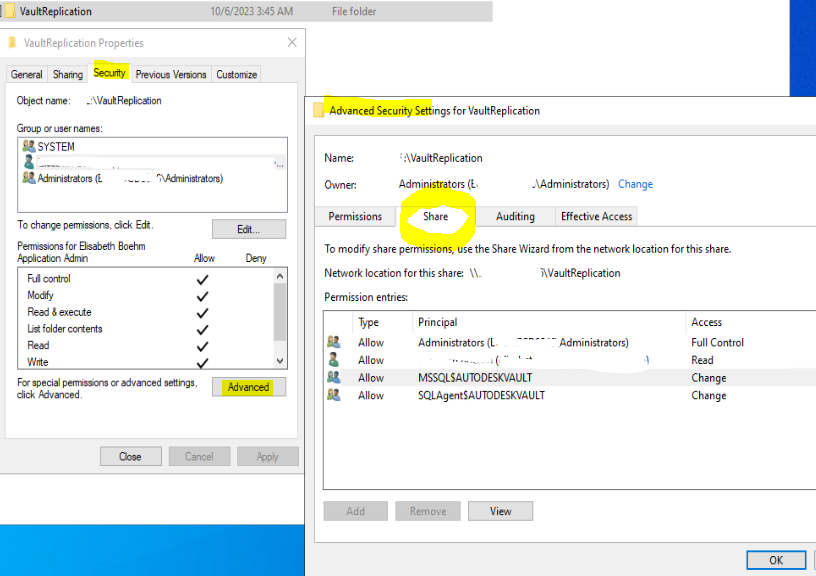Click the user icon on the Read access row

point(334,360)
